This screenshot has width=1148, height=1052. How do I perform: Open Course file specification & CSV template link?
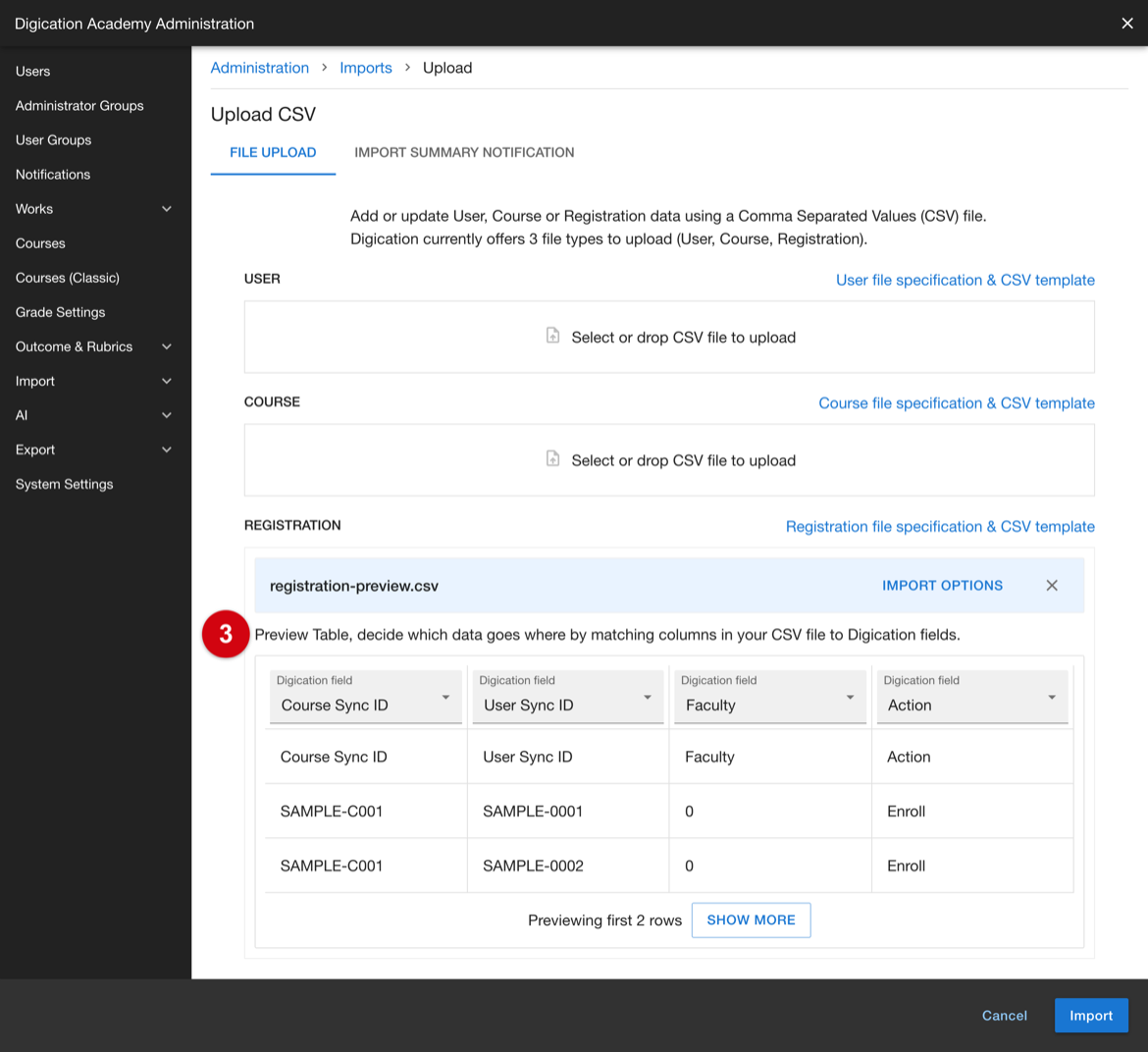pos(957,402)
